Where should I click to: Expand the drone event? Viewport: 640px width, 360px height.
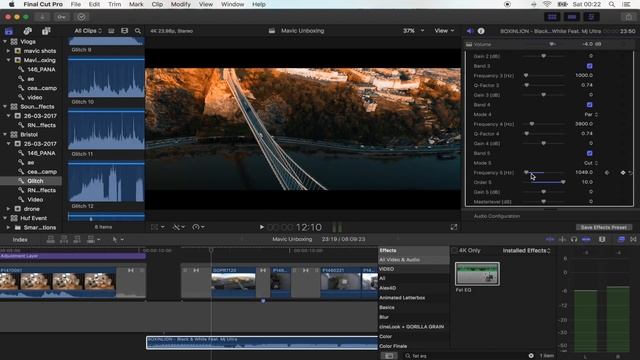pyautogui.click(x=8, y=209)
